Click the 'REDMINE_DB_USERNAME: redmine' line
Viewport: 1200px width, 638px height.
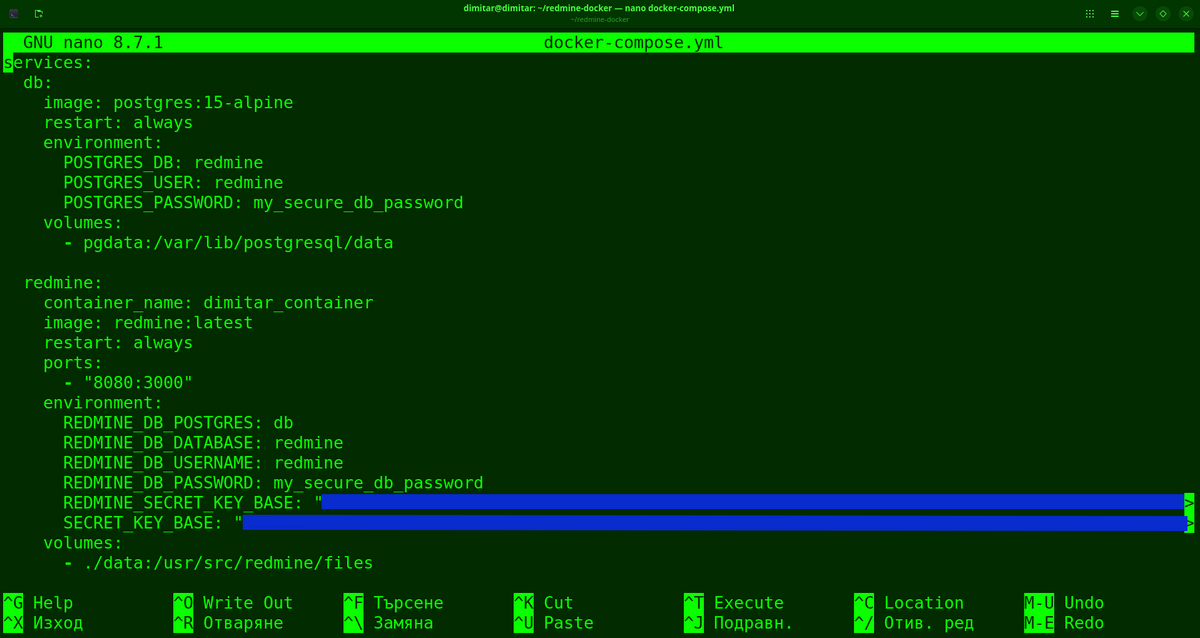click(x=203, y=463)
